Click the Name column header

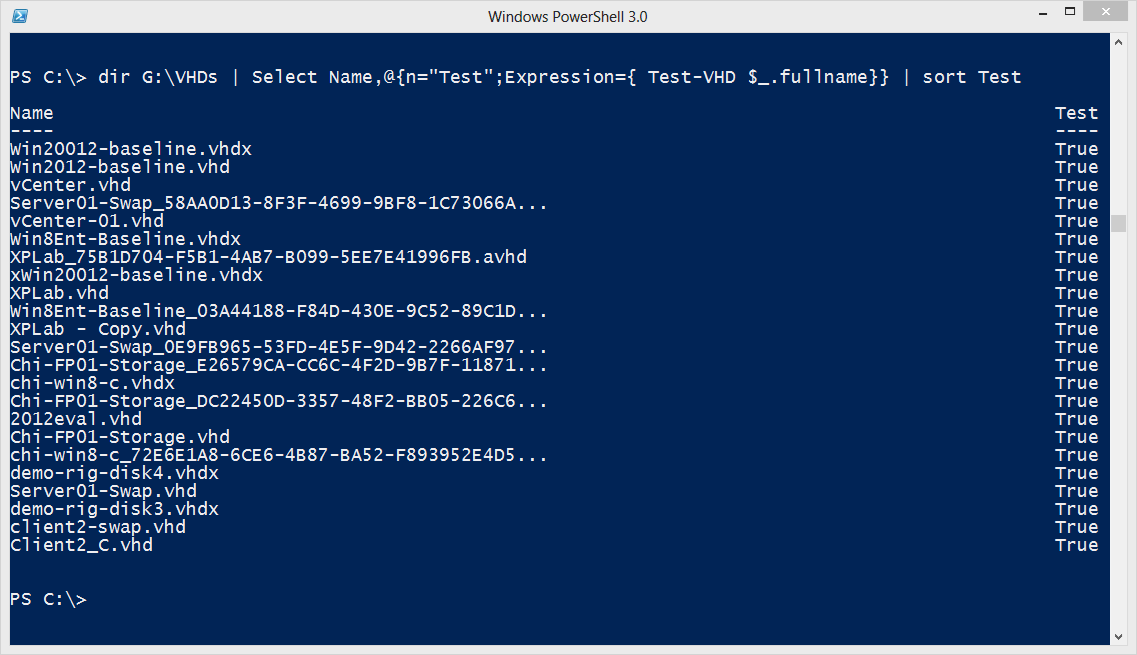coord(32,113)
